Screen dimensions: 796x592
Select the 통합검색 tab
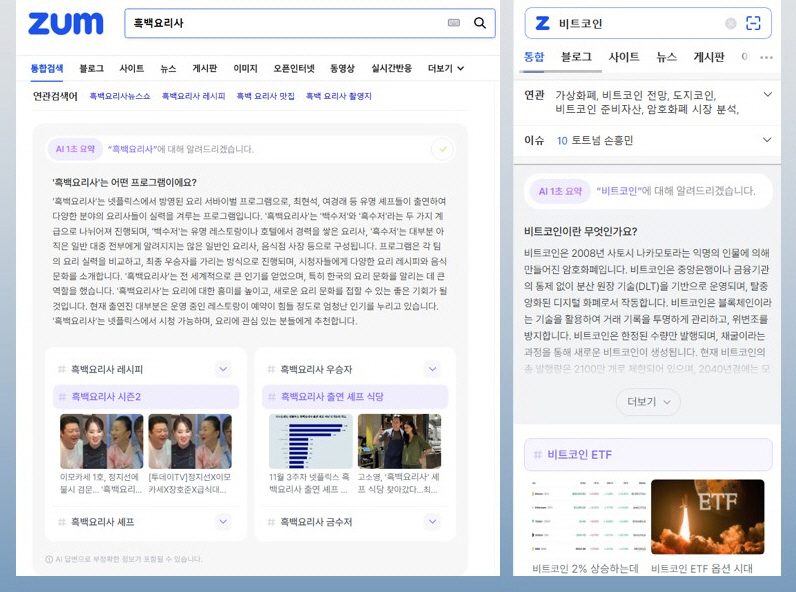[47, 69]
